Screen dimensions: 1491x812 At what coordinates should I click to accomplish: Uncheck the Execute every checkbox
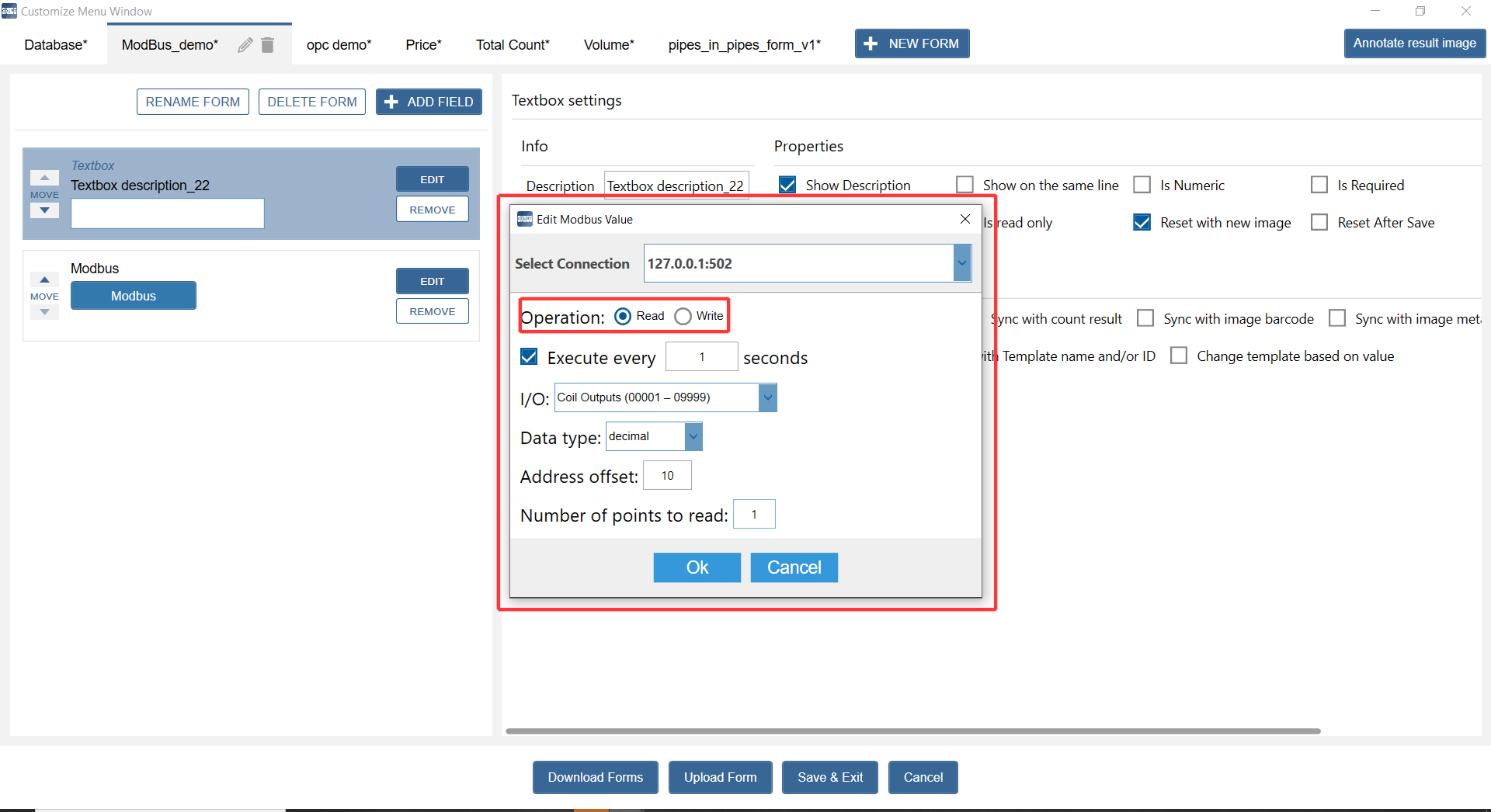coord(529,357)
